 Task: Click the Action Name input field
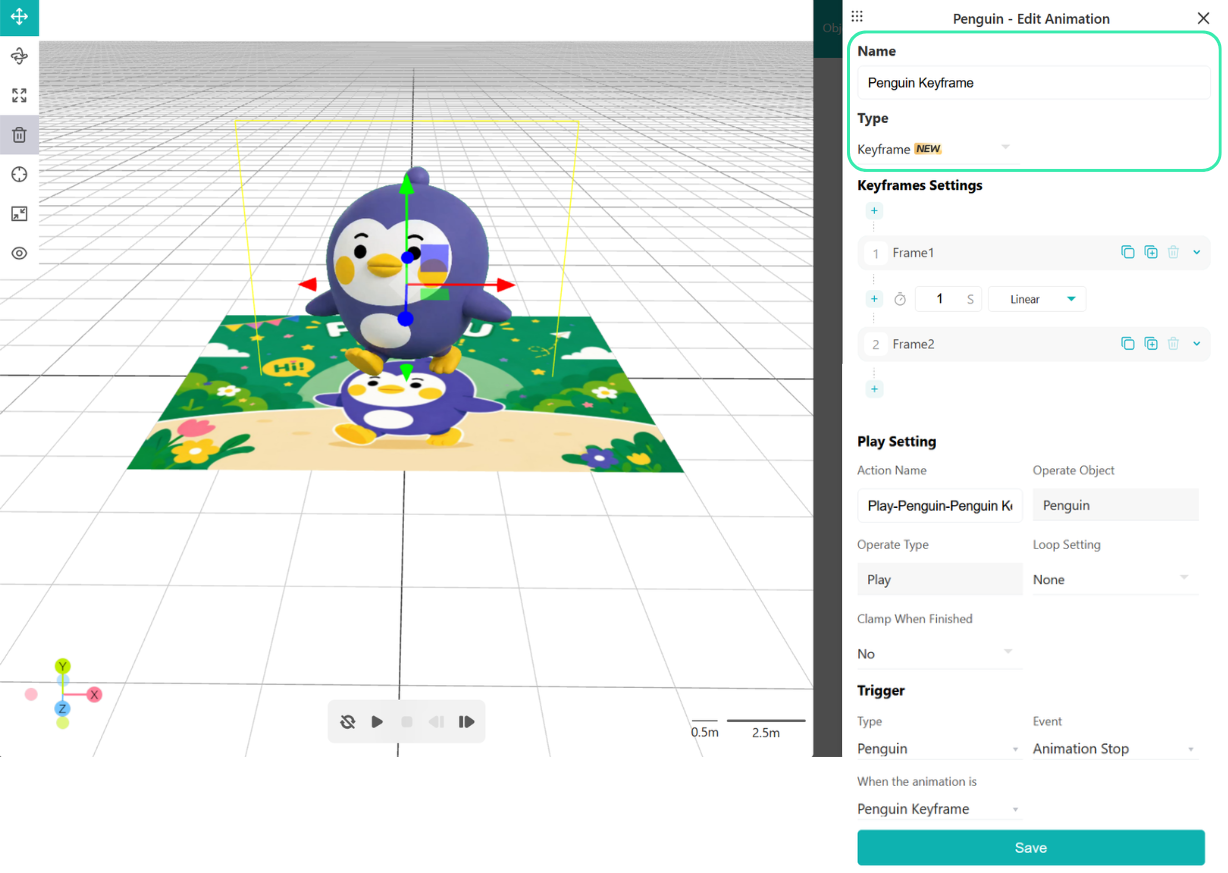940,505
